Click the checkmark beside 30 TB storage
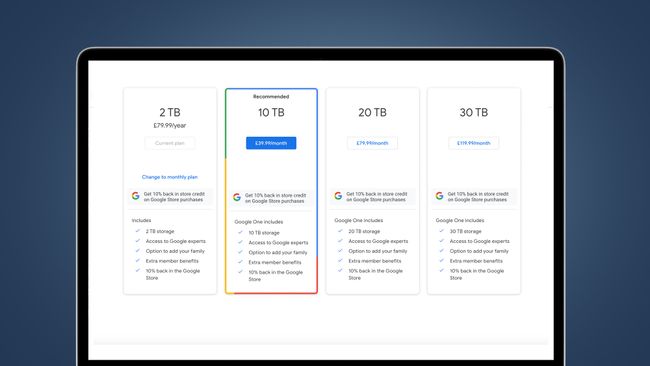 (x=441, y=231)
